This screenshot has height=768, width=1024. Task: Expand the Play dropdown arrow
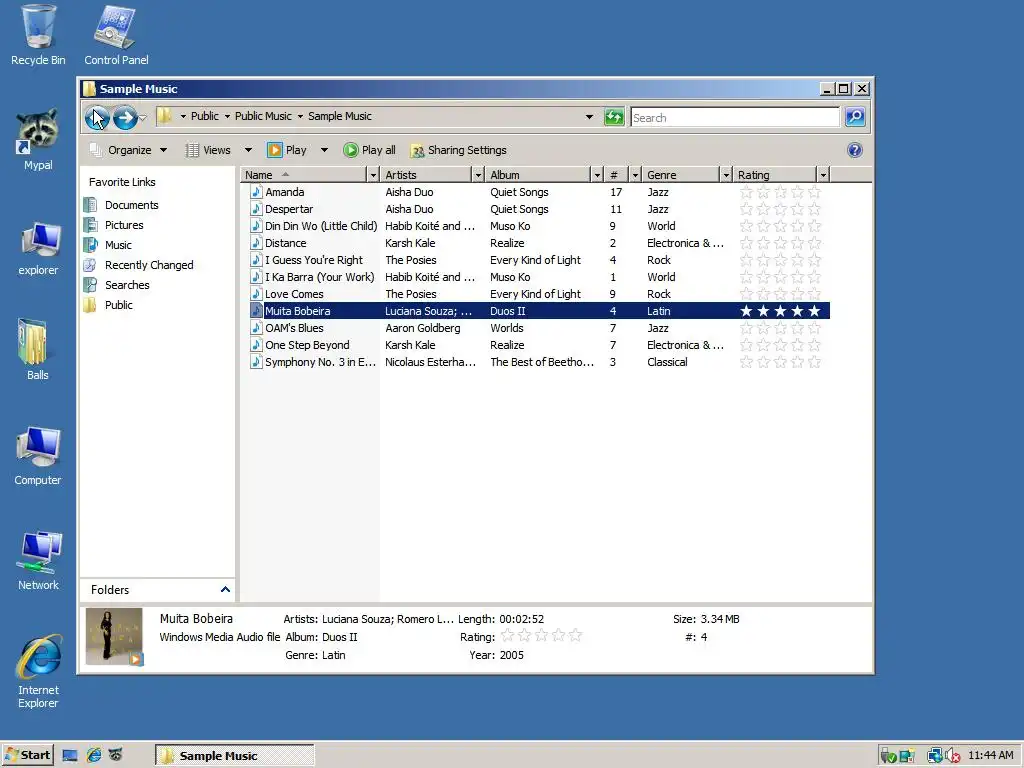pyautogui.click(x=324, y=150)
